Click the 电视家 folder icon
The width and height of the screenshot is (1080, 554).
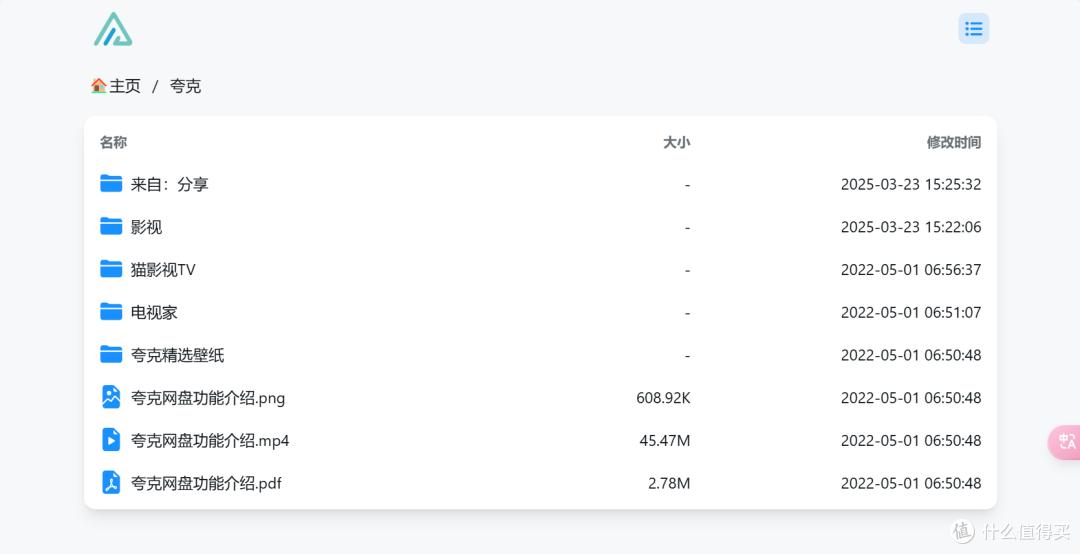pyautogui.click(x=111, y=312)
